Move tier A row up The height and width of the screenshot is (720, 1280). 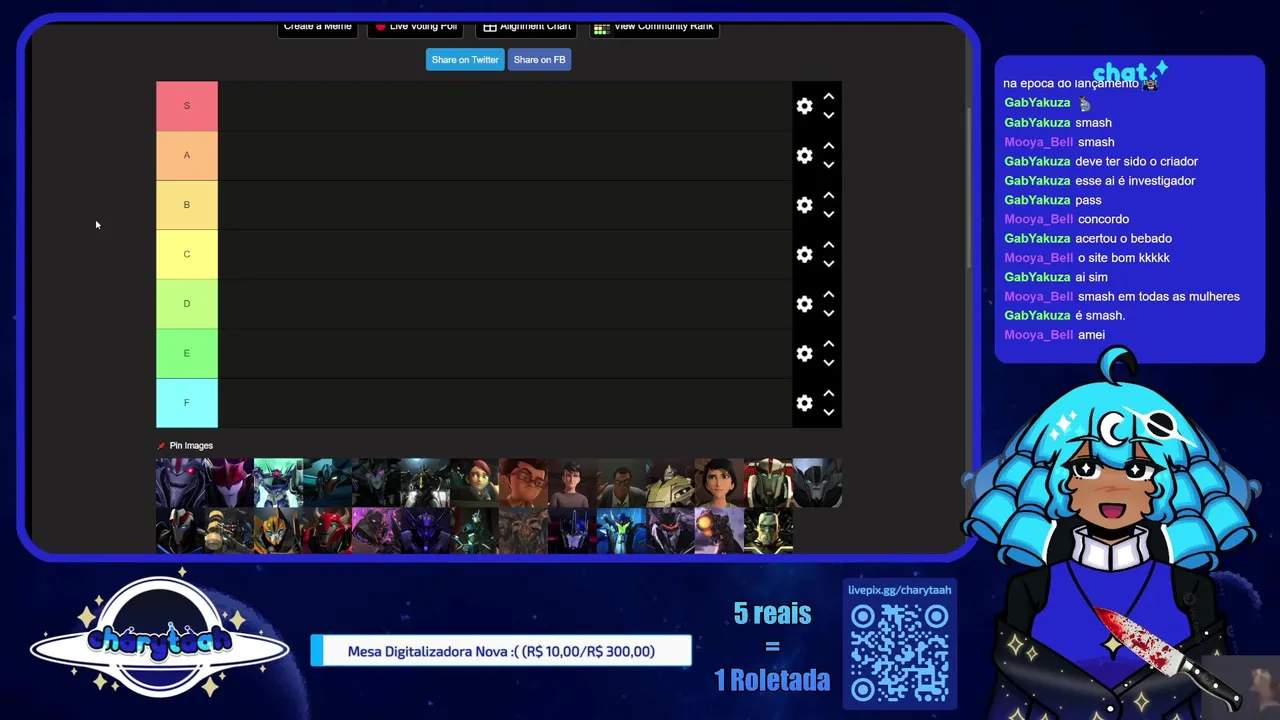coord(828,146)
